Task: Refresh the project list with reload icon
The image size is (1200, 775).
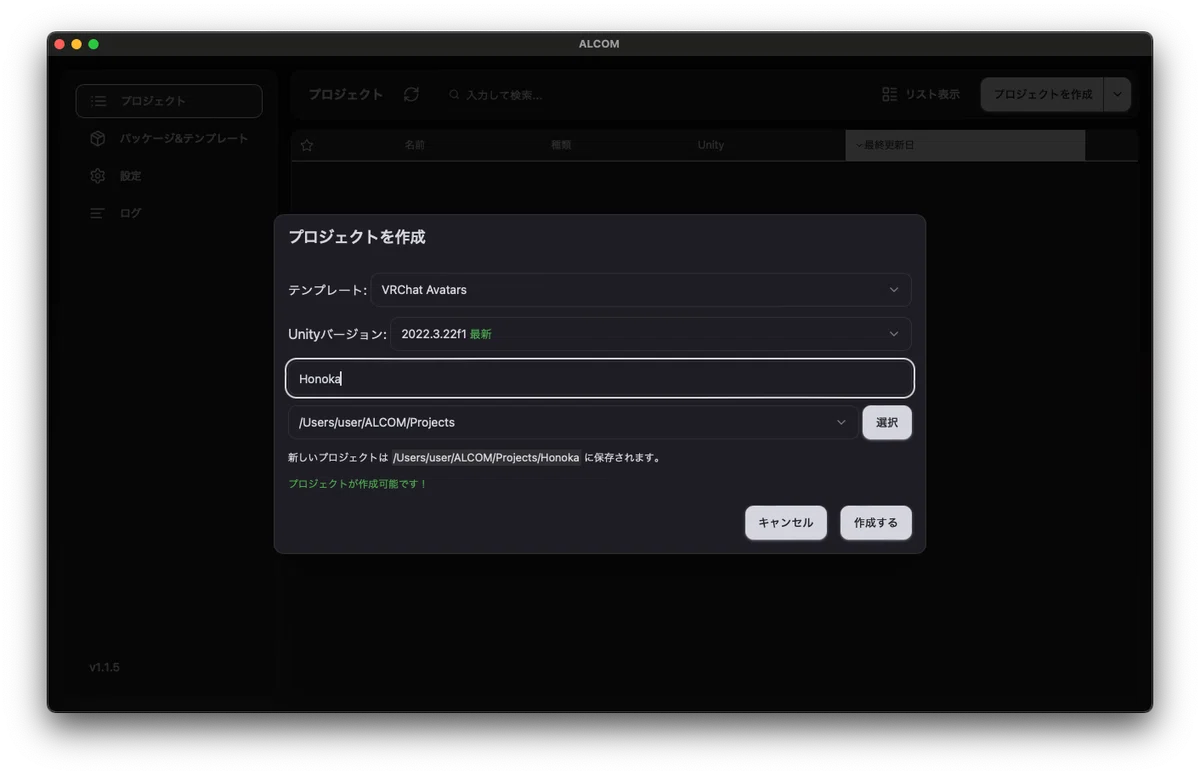Action: (411, 94)
